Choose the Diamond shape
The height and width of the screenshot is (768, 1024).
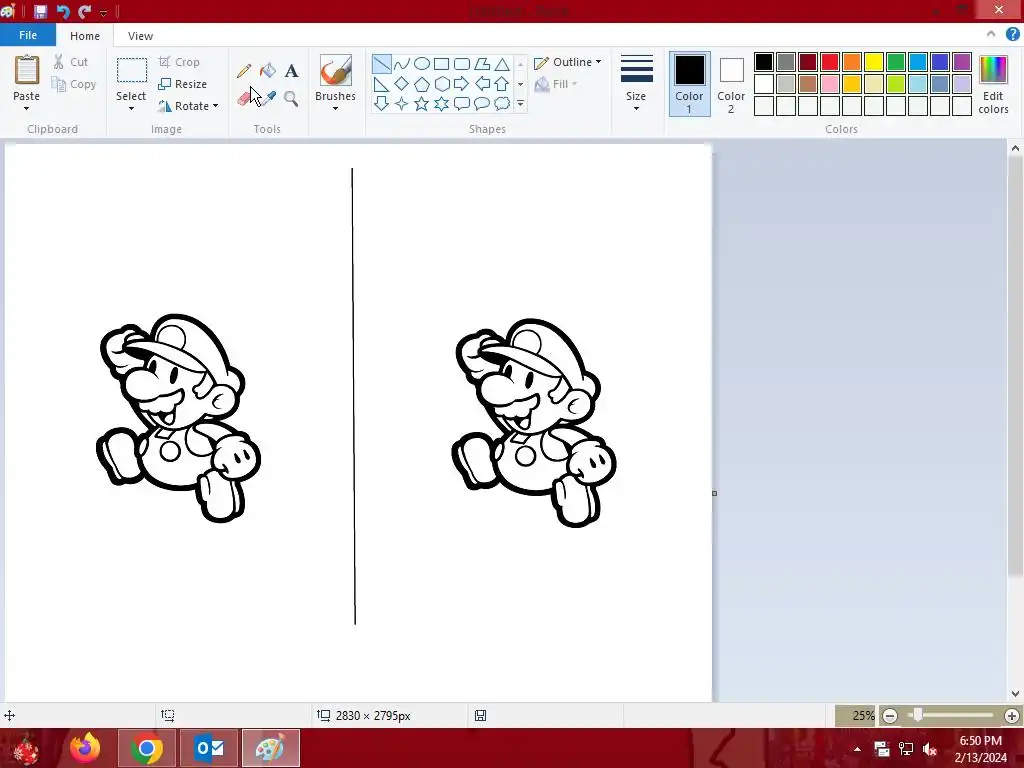click(402, 84)
